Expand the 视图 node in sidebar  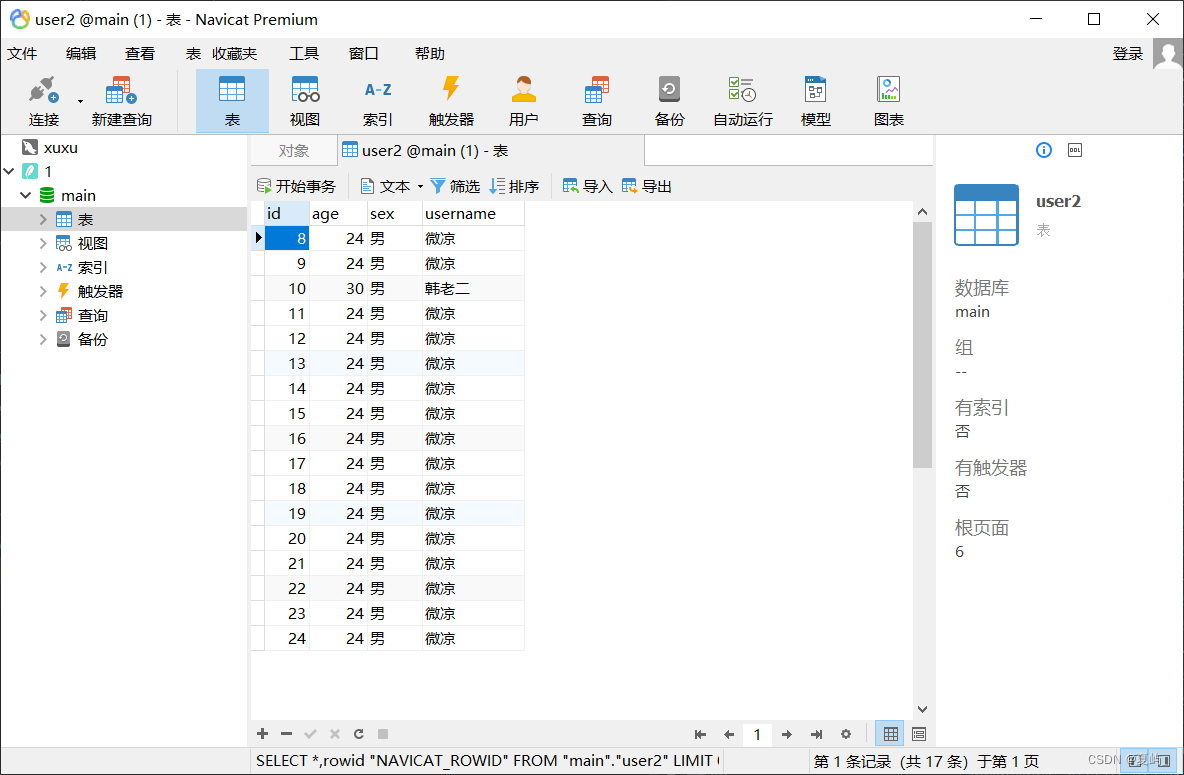point(42,243)
